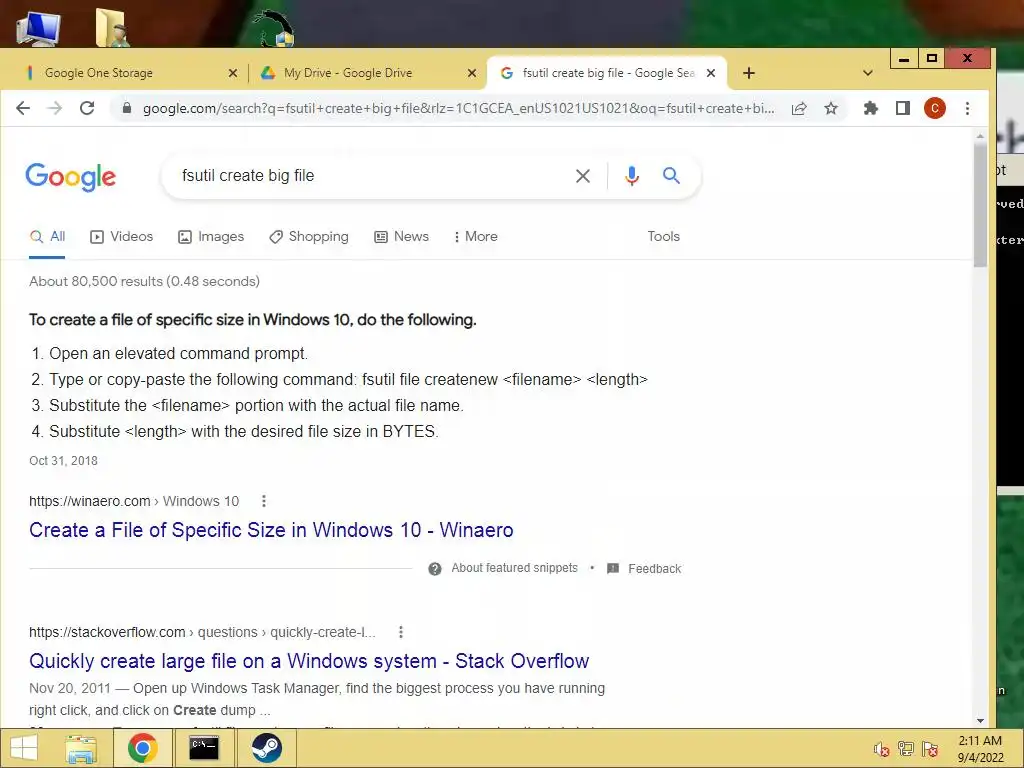This screenshot has width=1024, height=768.
Task: Open the Chrome side panel icon
Action: pyautogui.click(x=903, y=108)
